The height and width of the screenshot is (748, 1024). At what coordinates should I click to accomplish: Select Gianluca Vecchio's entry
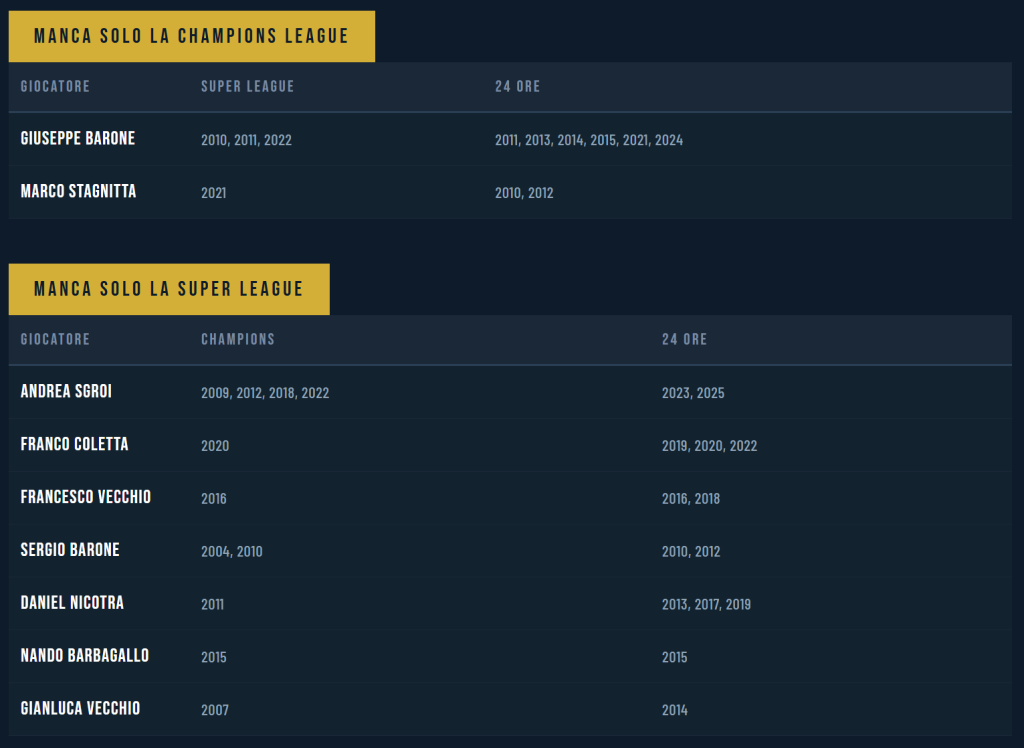(x=80, y=709)
